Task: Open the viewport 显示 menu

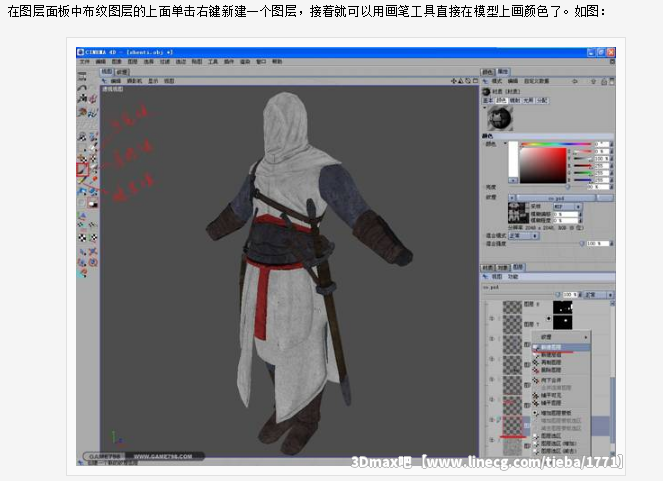Action: [153, 81]
